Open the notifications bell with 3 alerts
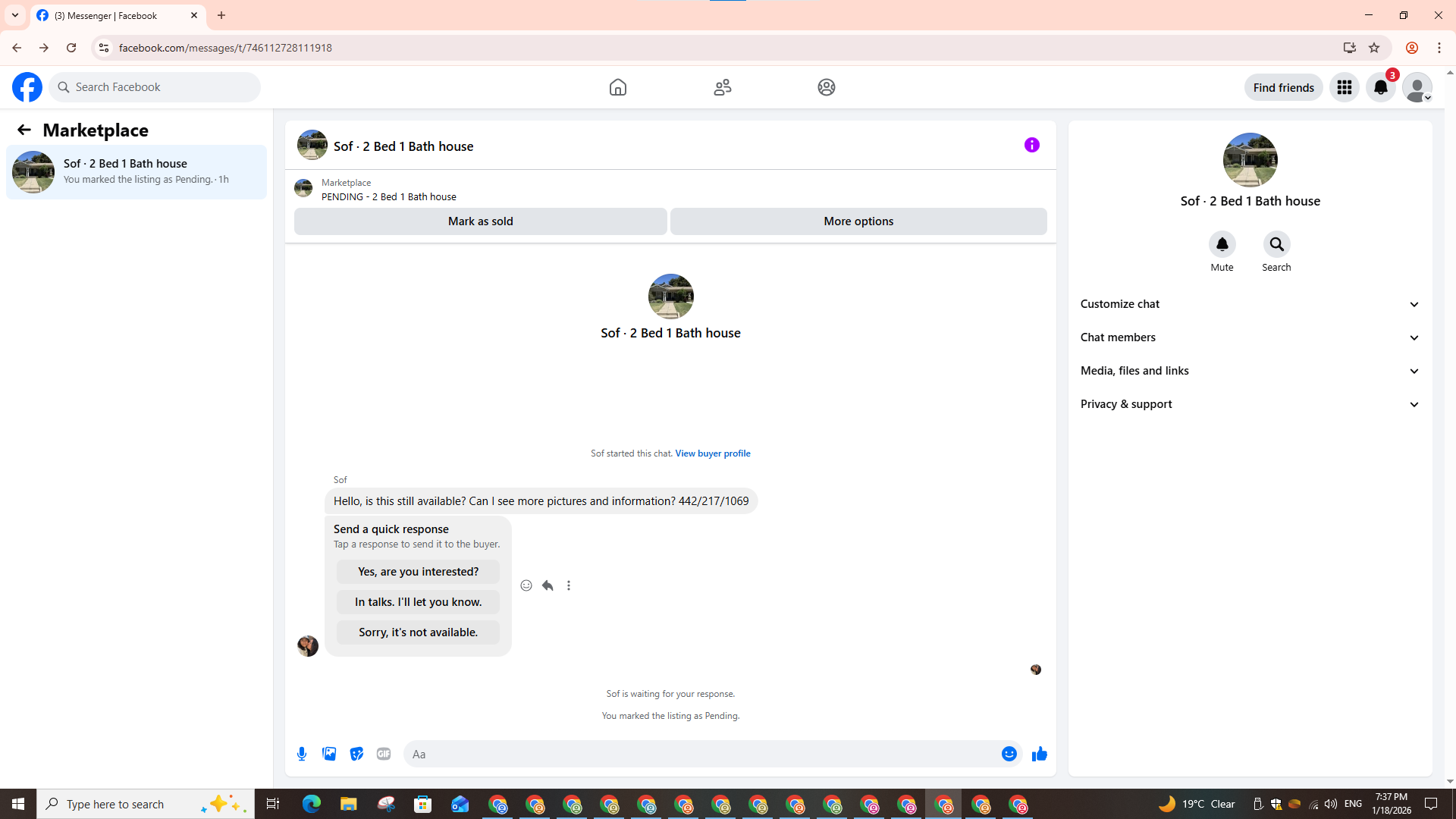The height and width of the screenshot is (819, 1456). (x=1380, y=87)
